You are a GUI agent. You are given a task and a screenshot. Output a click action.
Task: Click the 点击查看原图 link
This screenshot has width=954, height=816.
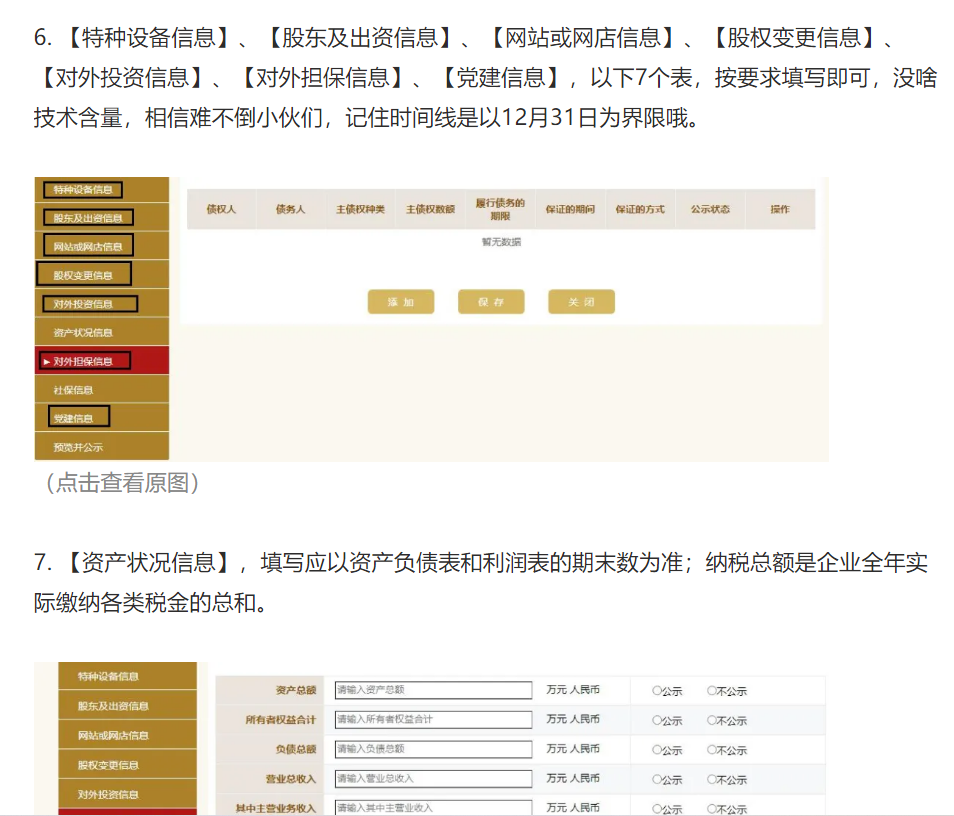(x=122, y=483)
